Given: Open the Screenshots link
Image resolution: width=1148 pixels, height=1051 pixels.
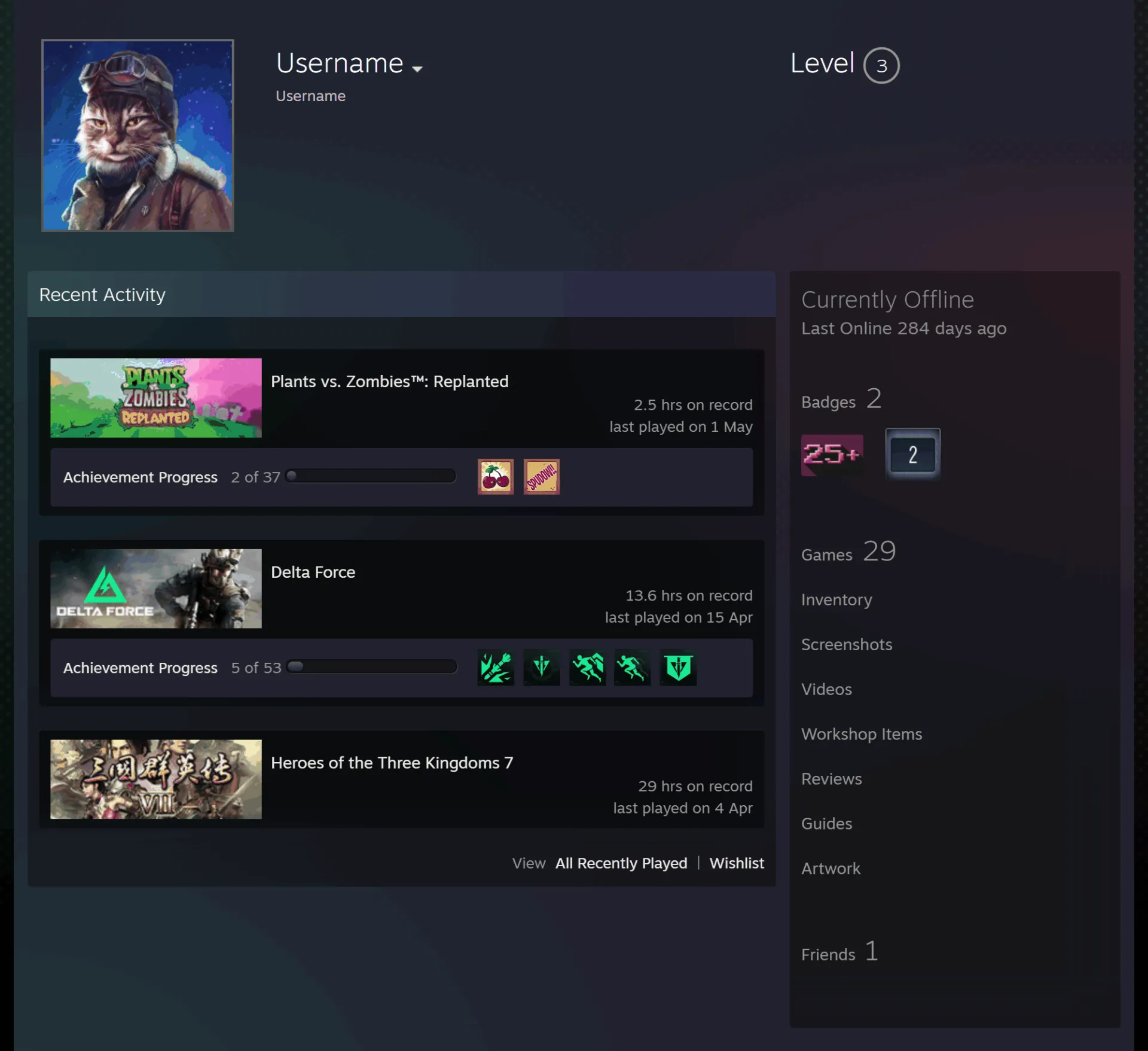Looking at the screenshot, I should (x=847, y=644).
